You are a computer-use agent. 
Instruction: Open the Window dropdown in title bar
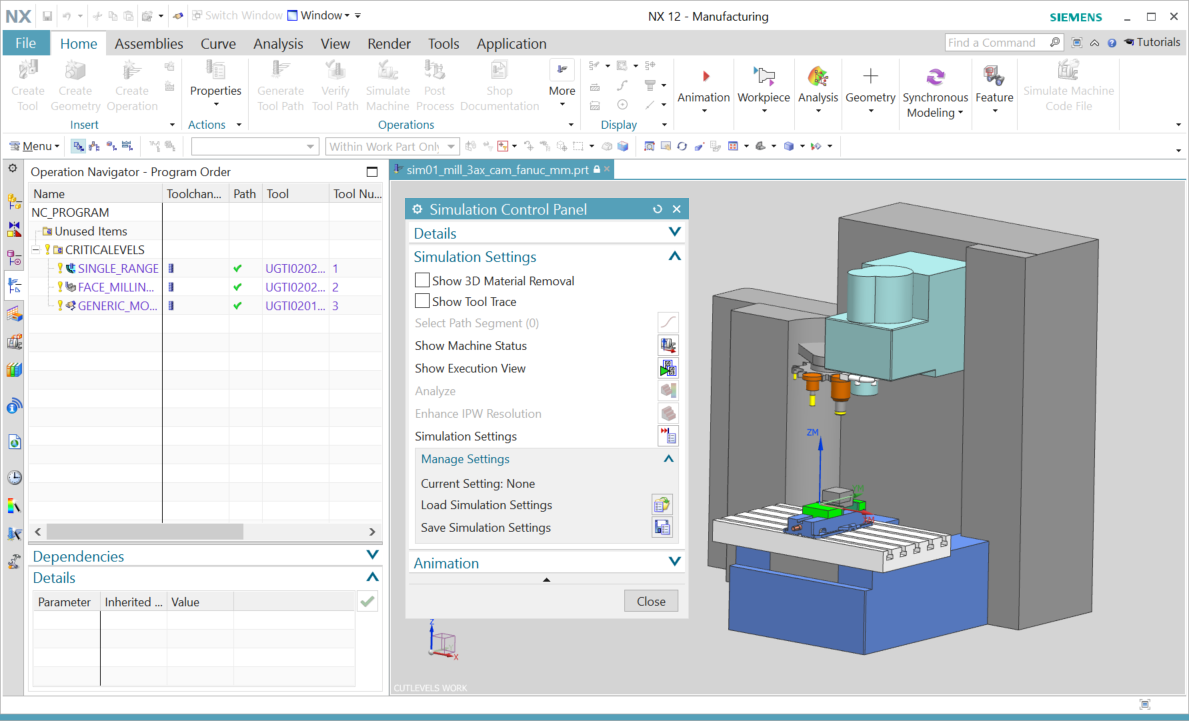coord(318,16)
